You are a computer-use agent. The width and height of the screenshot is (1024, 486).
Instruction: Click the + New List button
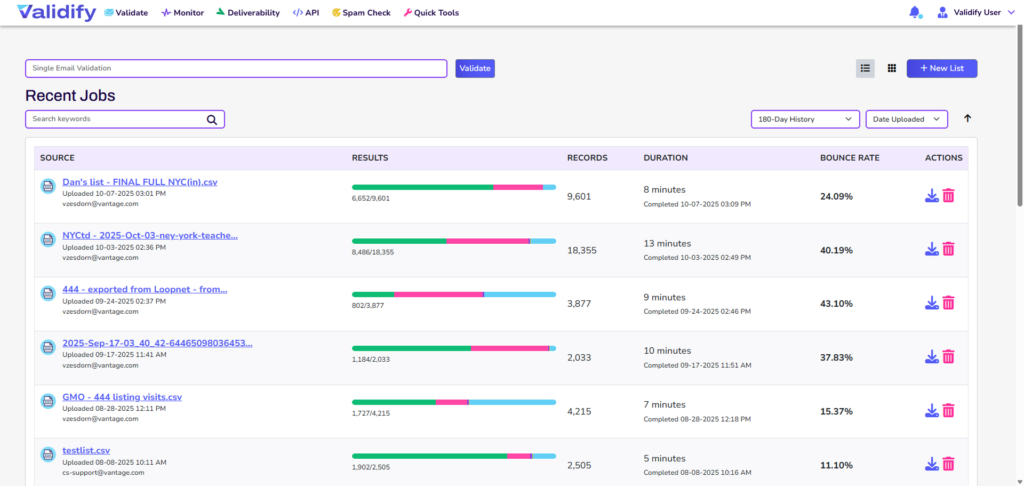pos(941,68)
